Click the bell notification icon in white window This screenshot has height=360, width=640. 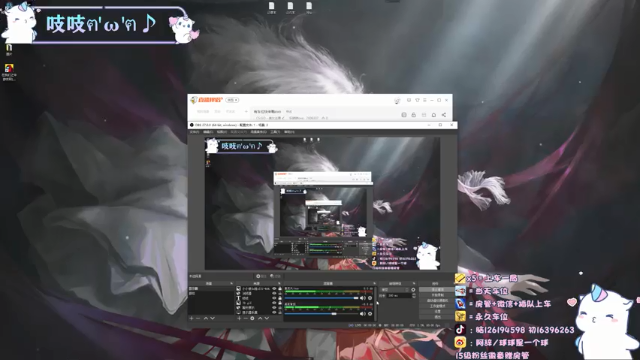tap(434, 115)
